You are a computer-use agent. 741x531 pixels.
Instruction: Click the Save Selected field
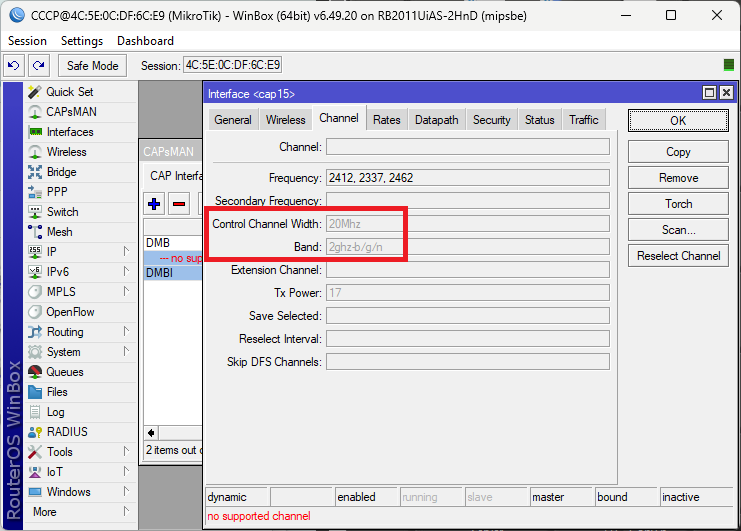tap(468, 316)
